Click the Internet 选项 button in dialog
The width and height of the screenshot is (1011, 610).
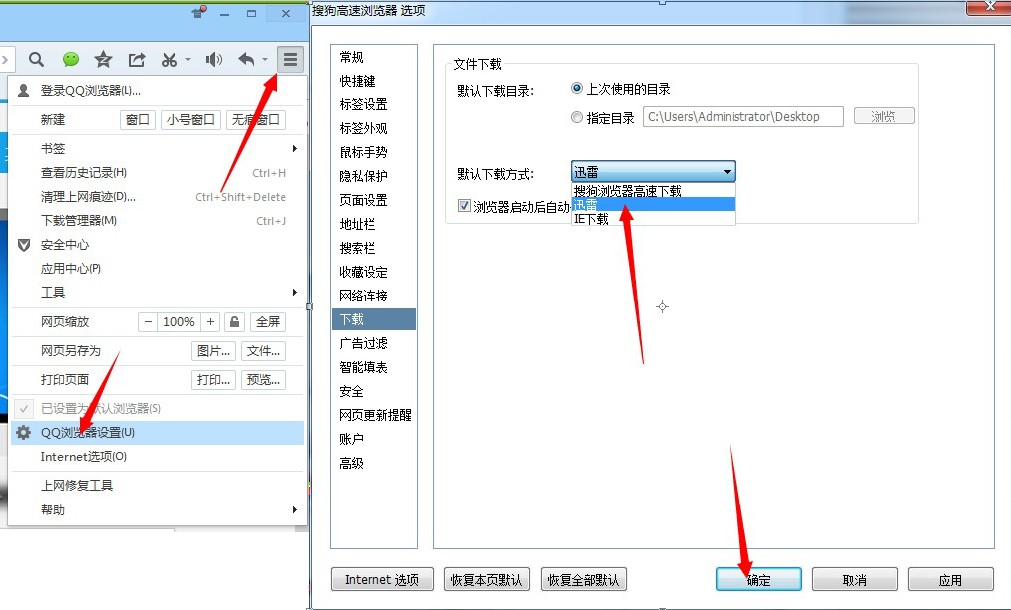click(x=382, y=580)
